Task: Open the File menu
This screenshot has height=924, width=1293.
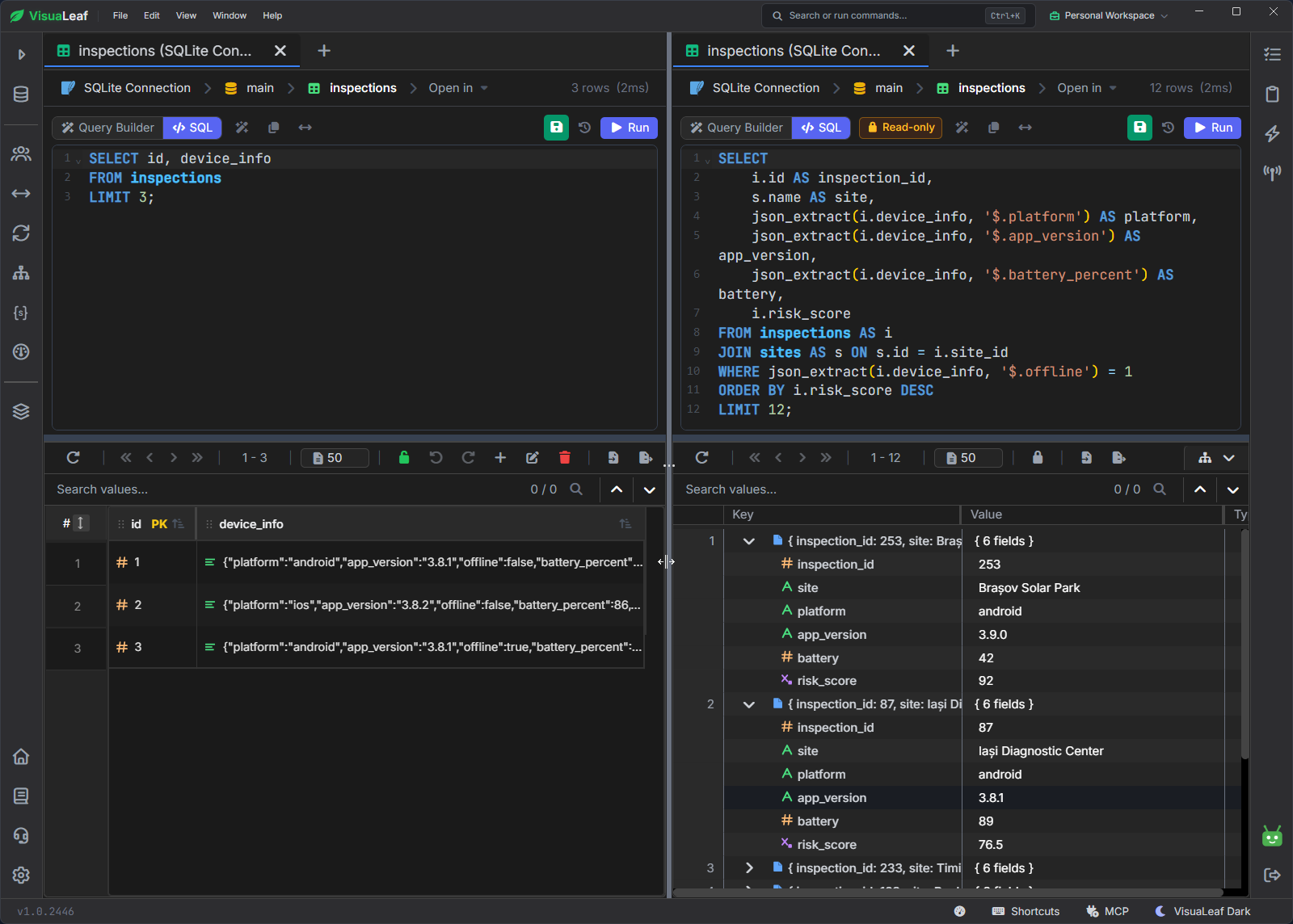Action: tap(120, 15)
